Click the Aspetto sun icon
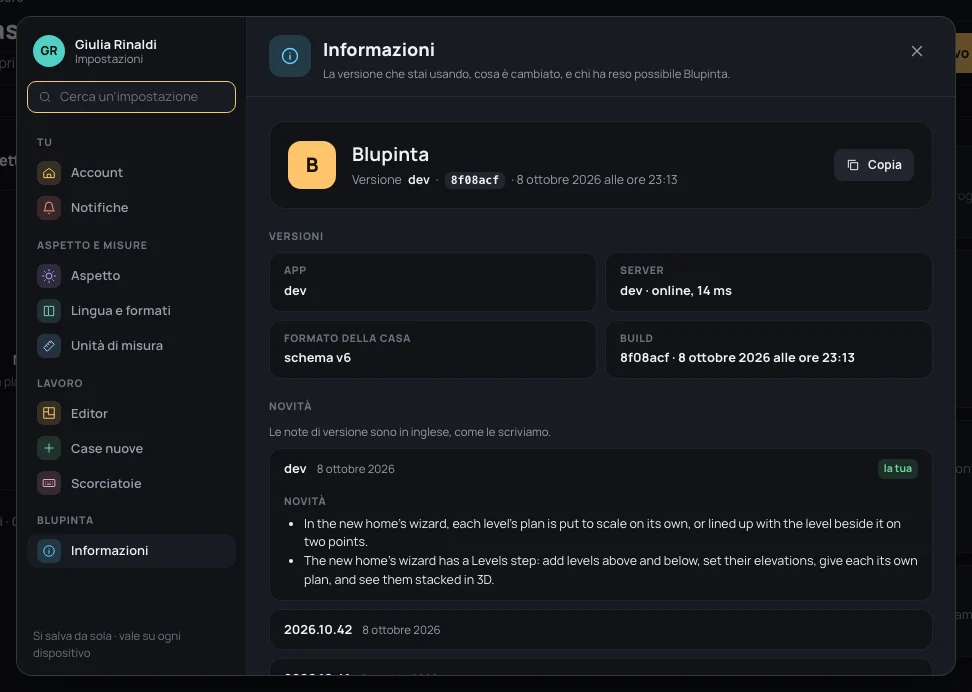 pyautogui.click(x=49, y=276)
